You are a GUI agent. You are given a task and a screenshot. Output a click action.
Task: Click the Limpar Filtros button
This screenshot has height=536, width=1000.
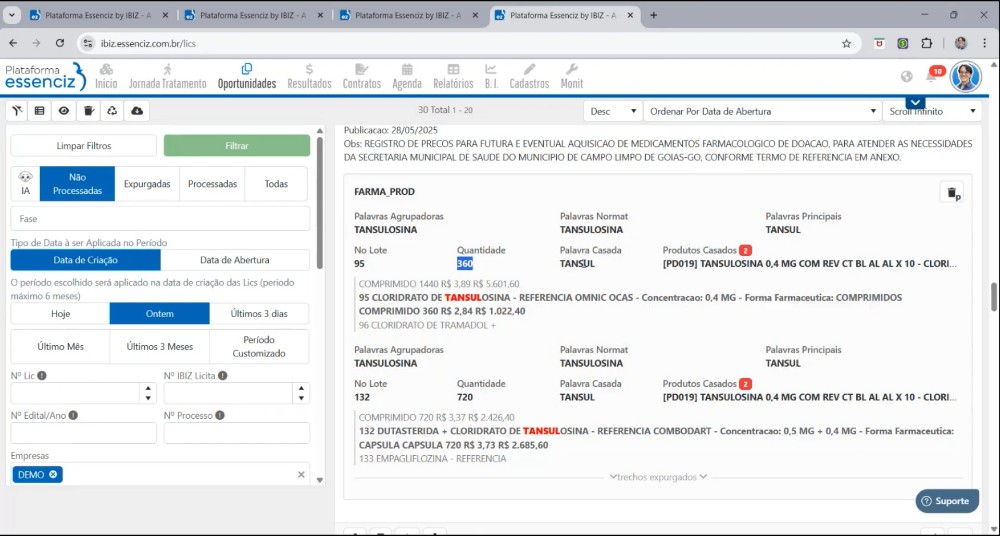pos(84,146)
